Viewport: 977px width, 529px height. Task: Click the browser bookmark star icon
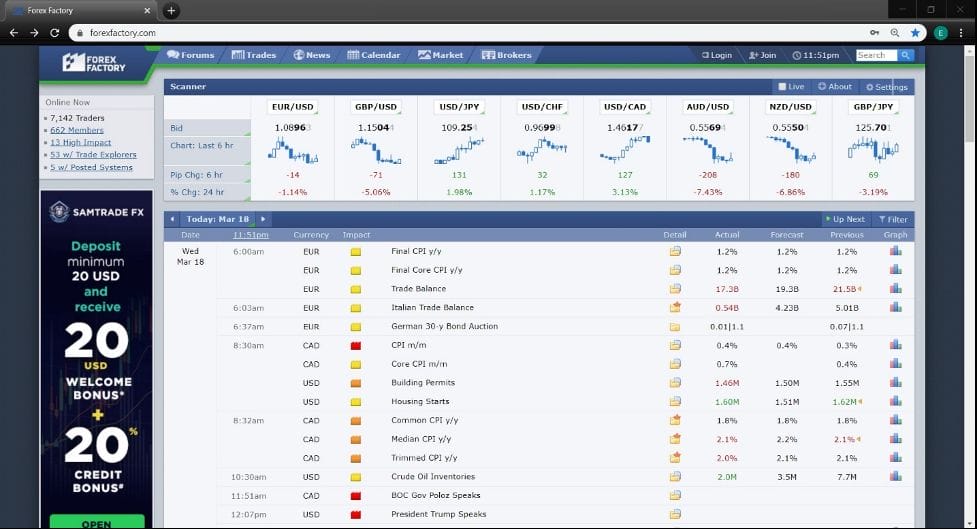[x=916, y=33]
